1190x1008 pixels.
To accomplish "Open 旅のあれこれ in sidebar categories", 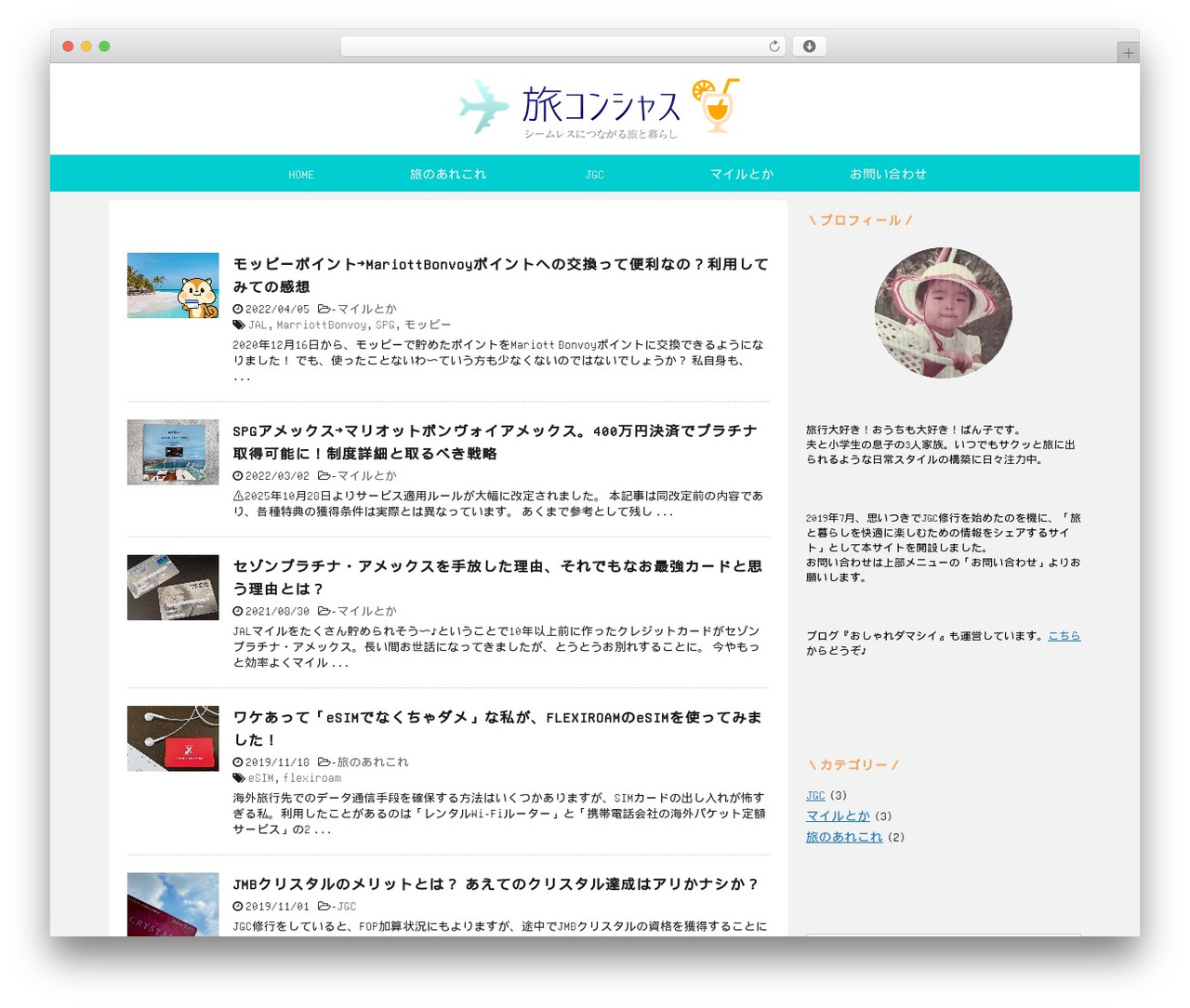I will (844, 837).
